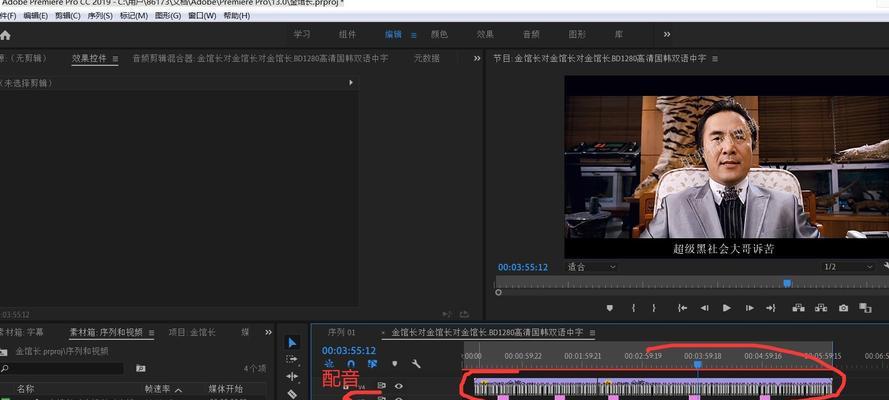Image resolution: width=889 pixels, height=400 pixels.
Task: Select the Razor tool
Action: pos(292,393)
